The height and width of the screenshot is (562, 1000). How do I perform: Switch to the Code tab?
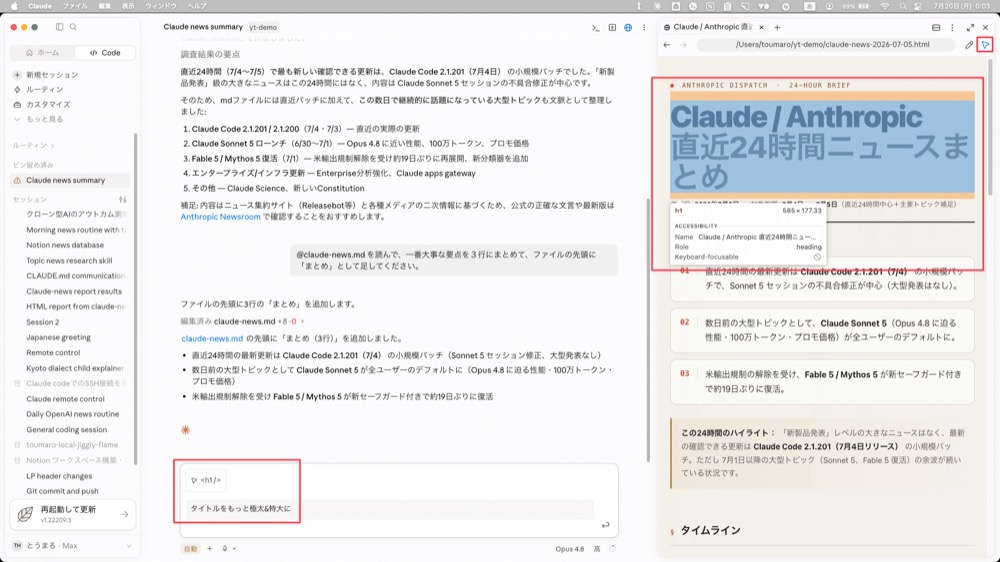105,52
